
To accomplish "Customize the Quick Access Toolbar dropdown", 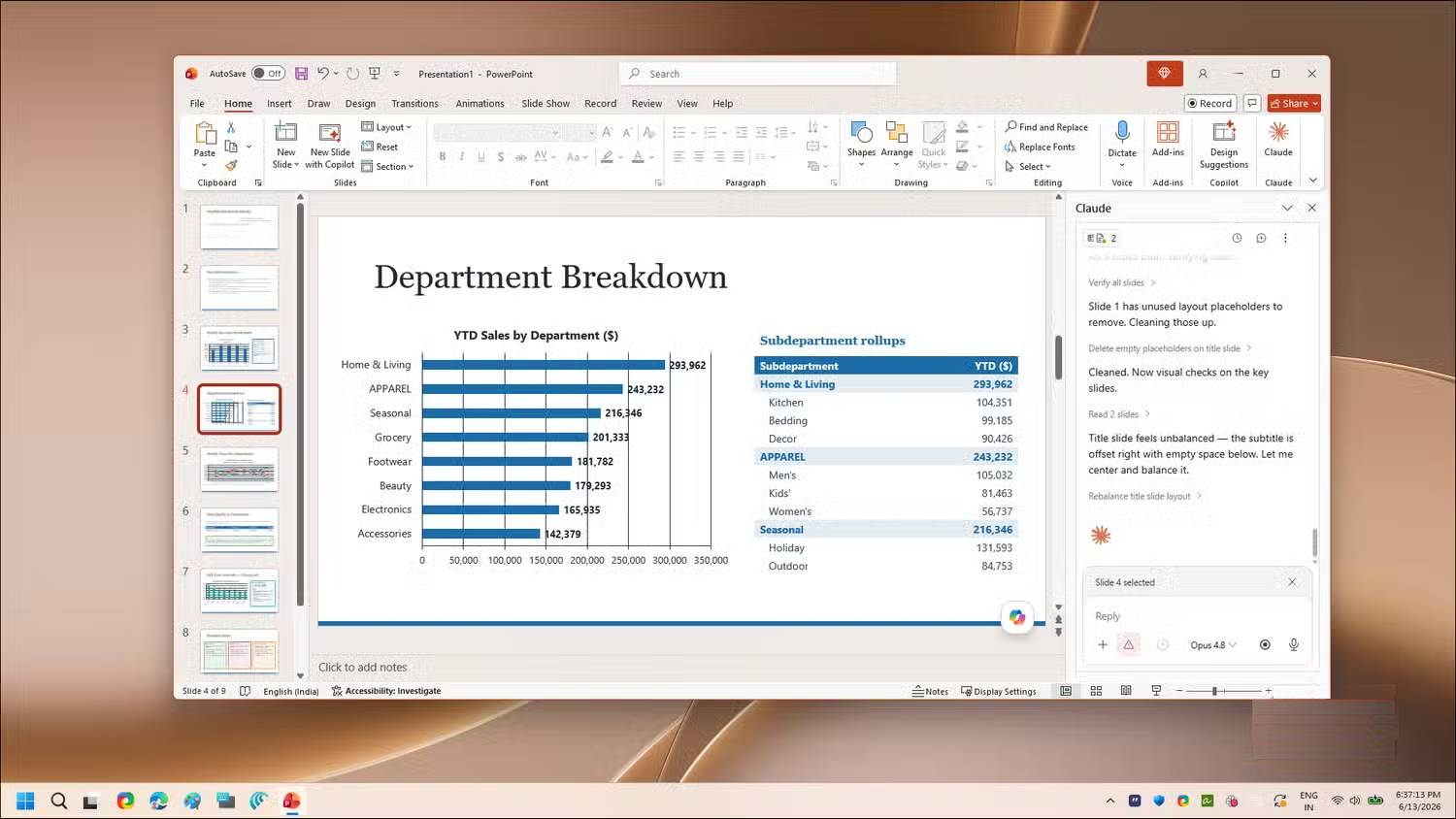I will click(x=396, y=74).
